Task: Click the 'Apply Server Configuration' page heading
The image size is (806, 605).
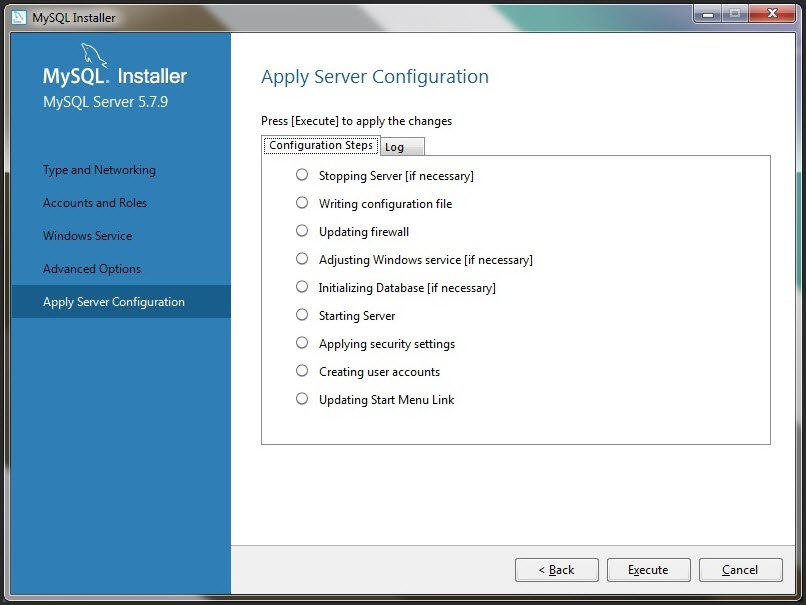Action: (x=375, y=77)
